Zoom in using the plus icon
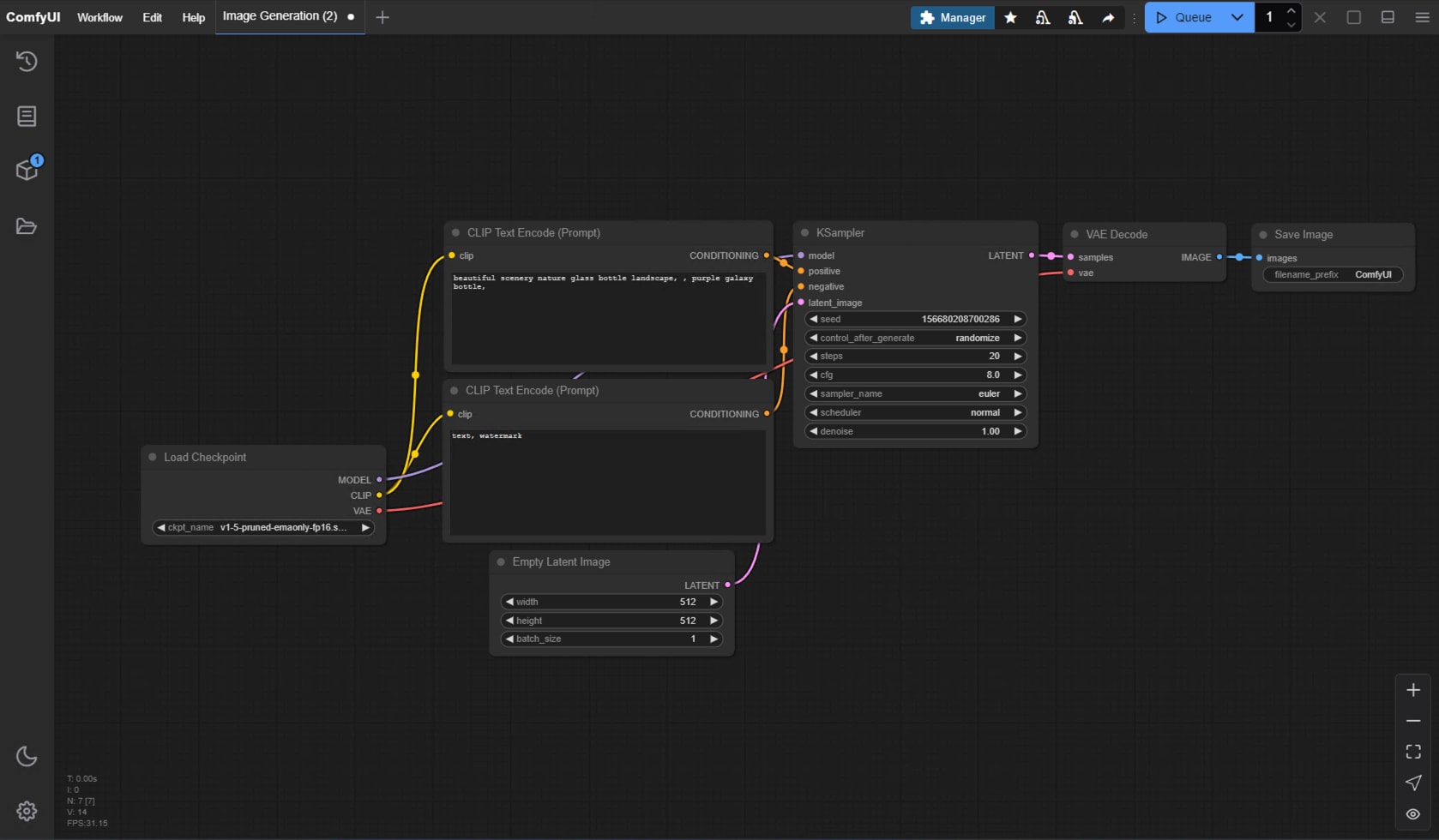The height and width of the screenshot is (840, 1439). (x=1412, y=689)
